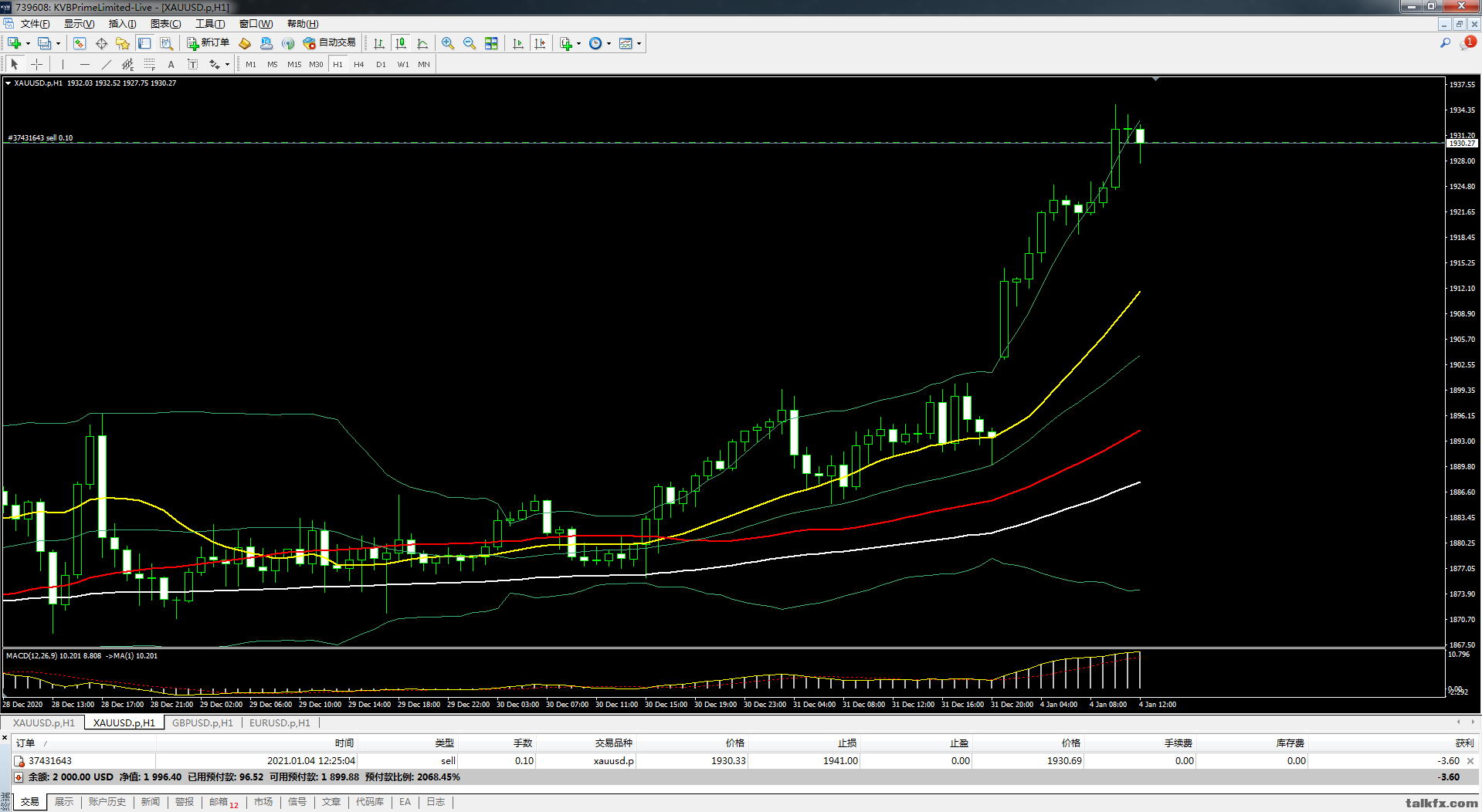Select the arrow cursor tool
1482x812 pixels.
(x=14, y=64)
